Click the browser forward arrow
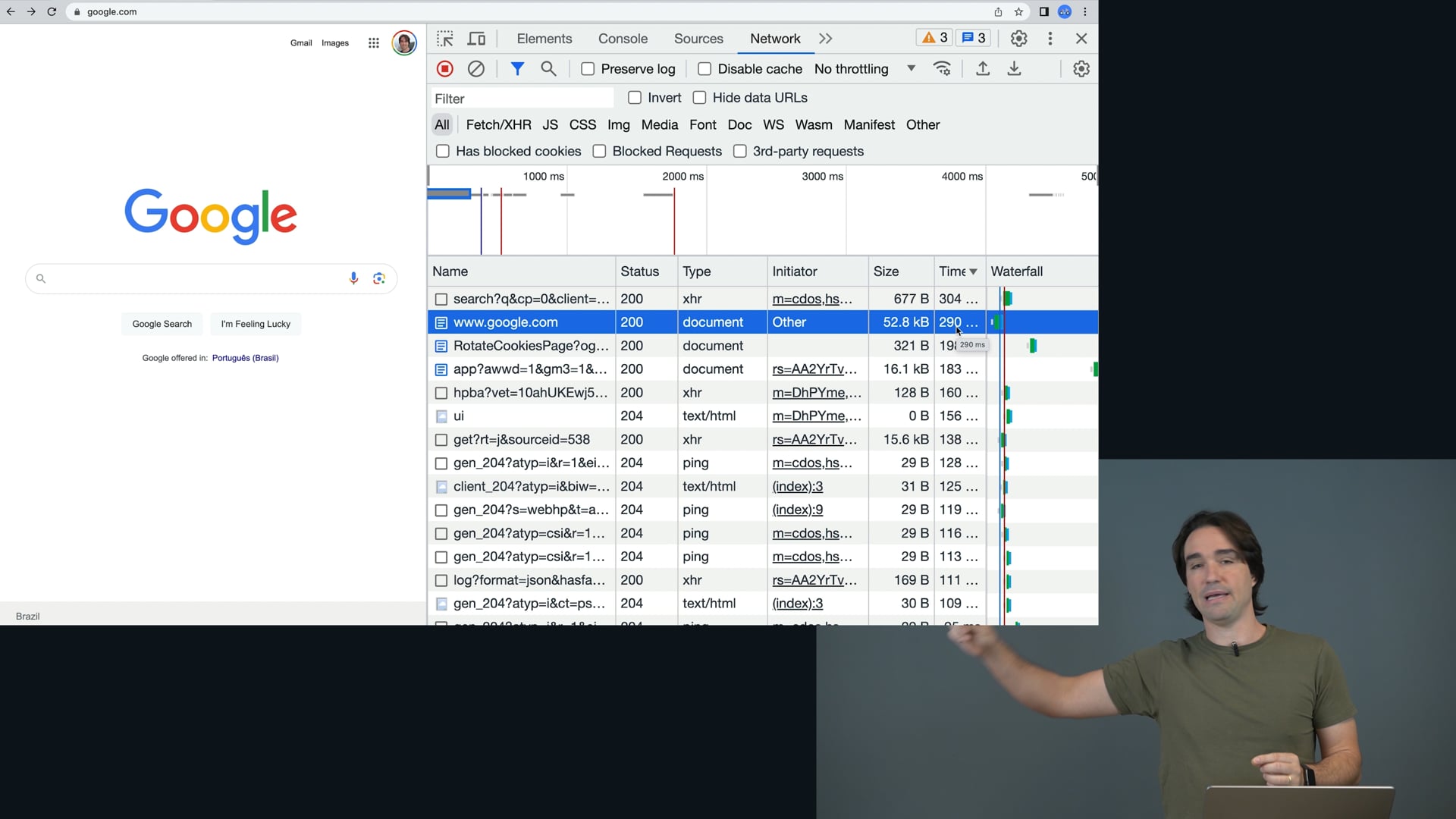This screenshot has width=1456, height=819. tap(31, 12)
